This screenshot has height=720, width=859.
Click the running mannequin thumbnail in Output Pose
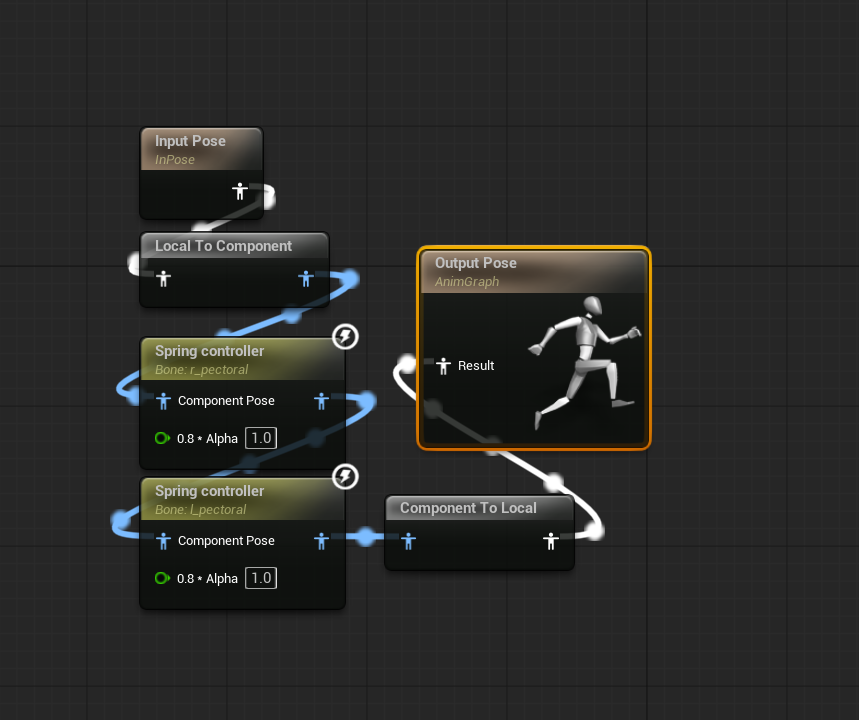coord(584,362)
